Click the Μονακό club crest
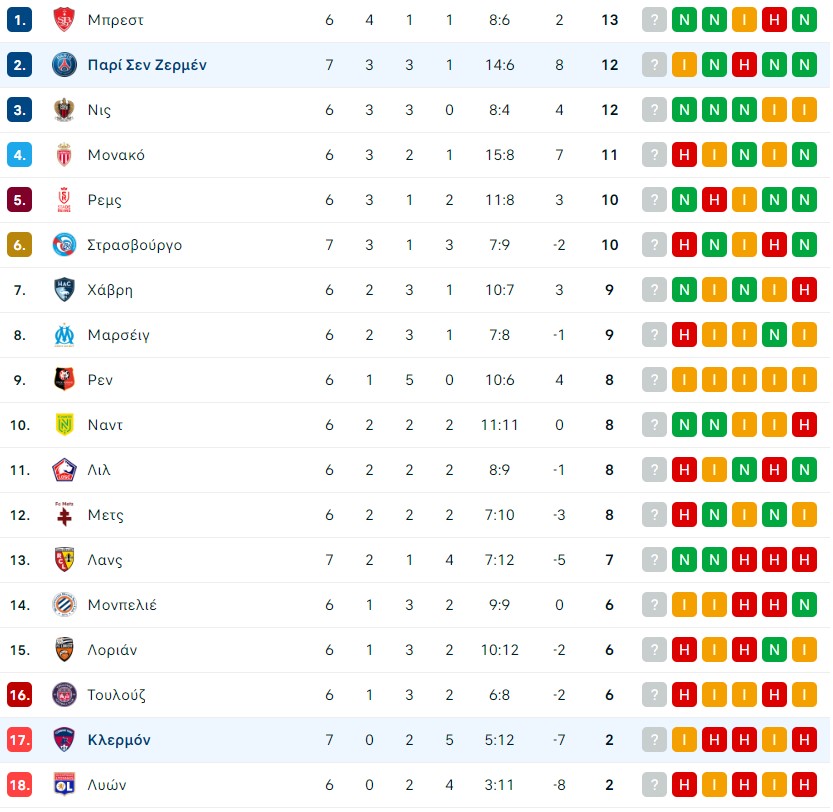Screen dimensions: 833x812 (x=64, y=155)
